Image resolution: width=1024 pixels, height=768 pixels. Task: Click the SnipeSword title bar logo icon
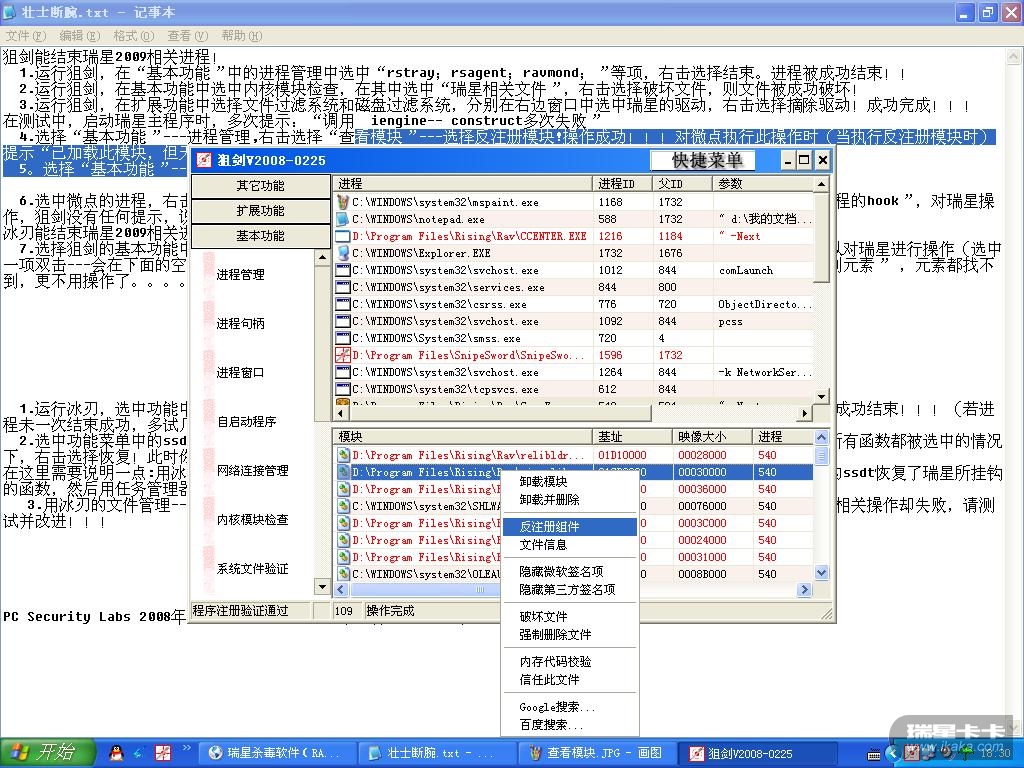204,160
